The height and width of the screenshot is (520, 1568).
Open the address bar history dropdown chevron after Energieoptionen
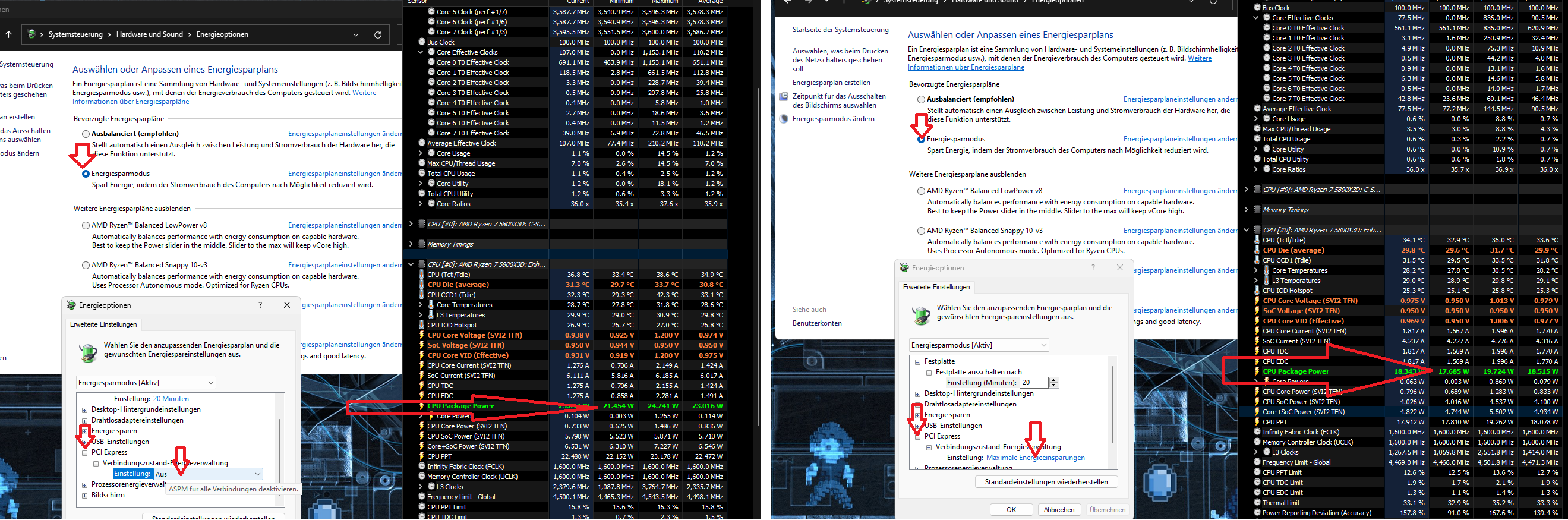tap(356, 35)
